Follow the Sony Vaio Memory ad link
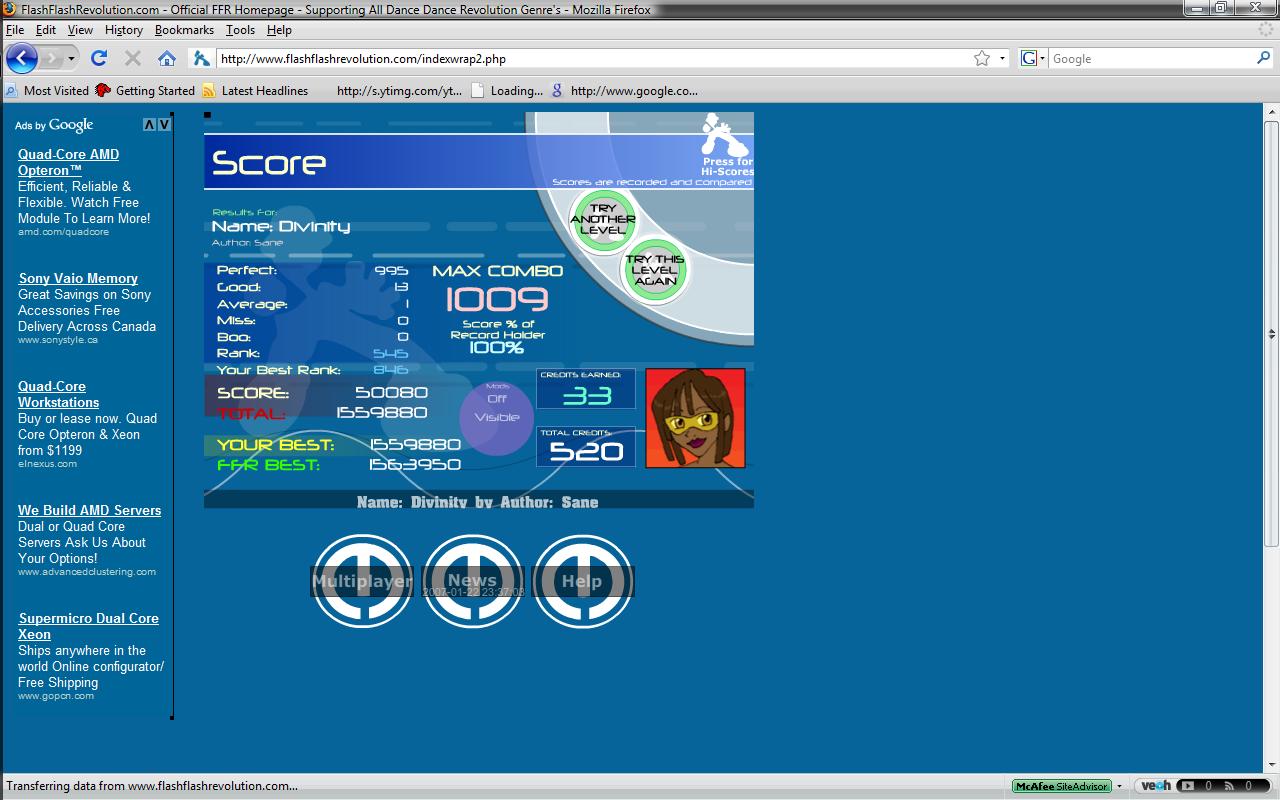1280x800 pixels. tap(78, 278)
